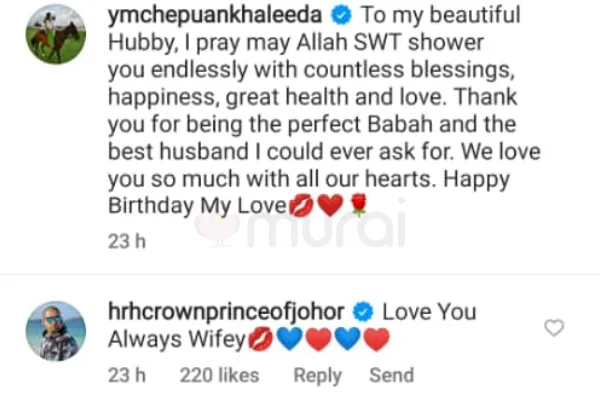Click the last red heart after Wifey
600x400 pixels.
pos(377,339)
